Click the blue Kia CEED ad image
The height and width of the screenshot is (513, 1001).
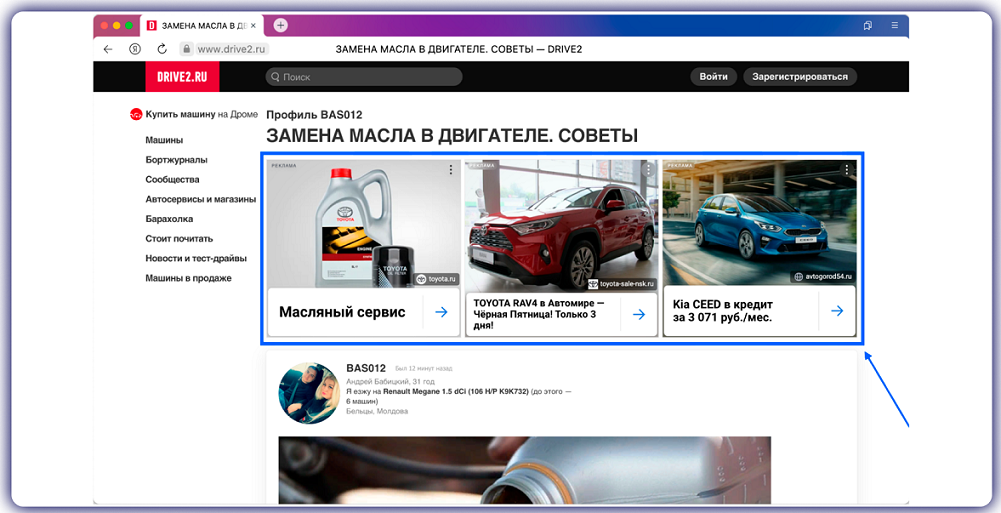point(760,222)
